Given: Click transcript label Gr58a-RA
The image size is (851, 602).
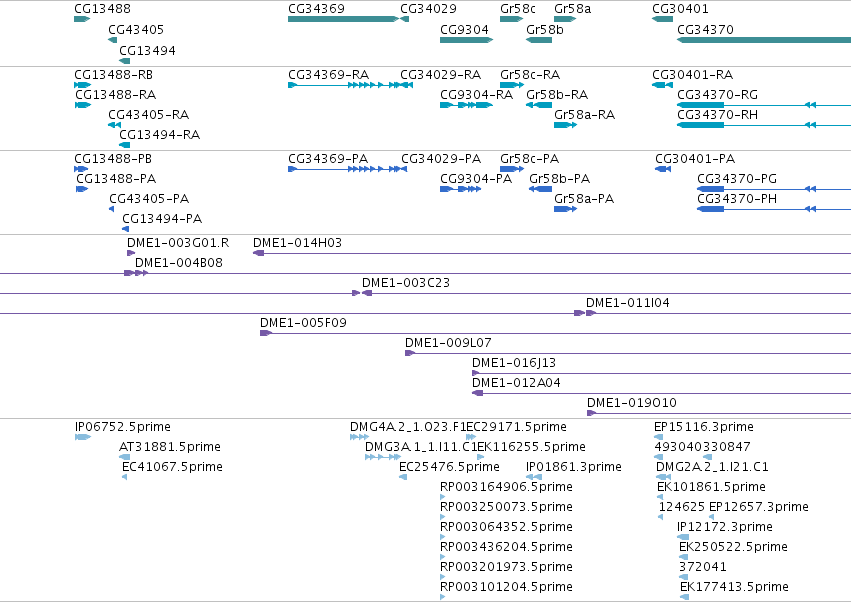Looking at the screenshot, I should pos(585,115).
